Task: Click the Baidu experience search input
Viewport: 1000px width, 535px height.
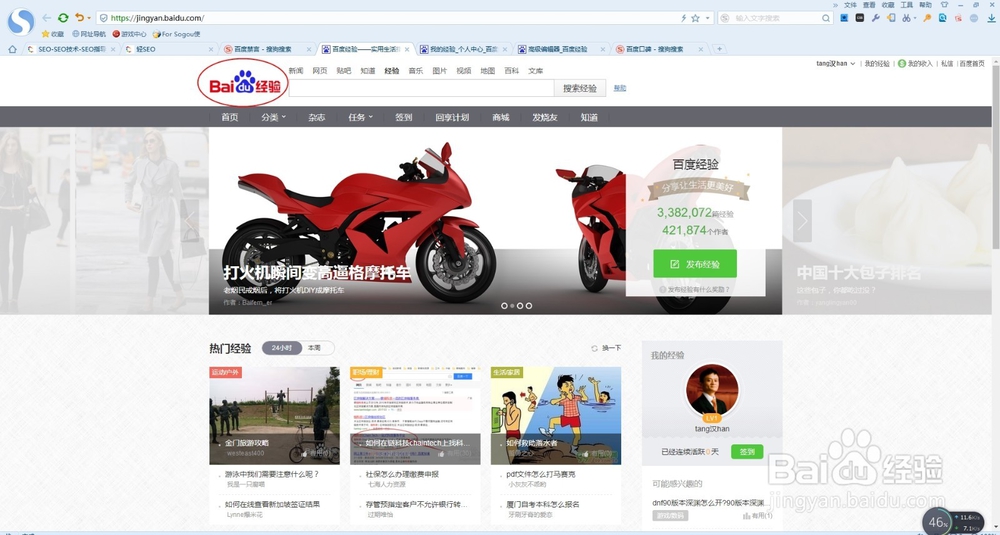Action: (421, 88)
